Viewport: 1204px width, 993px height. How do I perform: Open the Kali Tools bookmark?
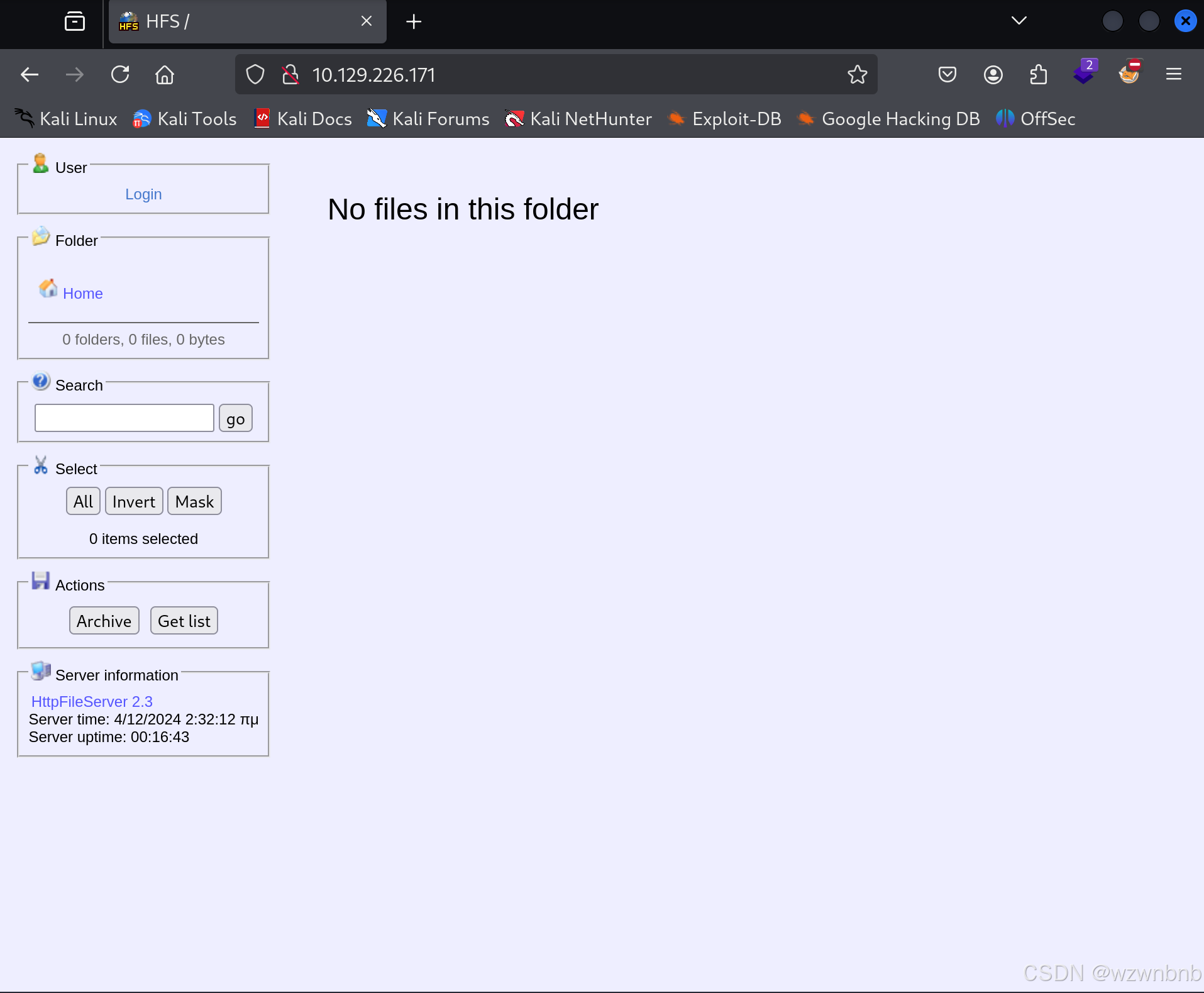click(184, 118)
